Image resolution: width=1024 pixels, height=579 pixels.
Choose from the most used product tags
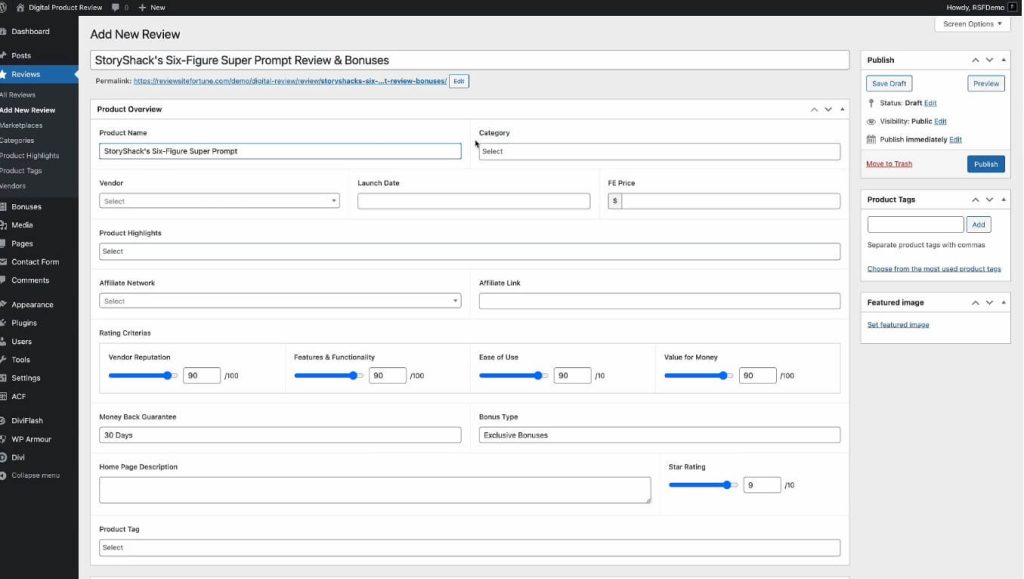[x=934, y=269]
